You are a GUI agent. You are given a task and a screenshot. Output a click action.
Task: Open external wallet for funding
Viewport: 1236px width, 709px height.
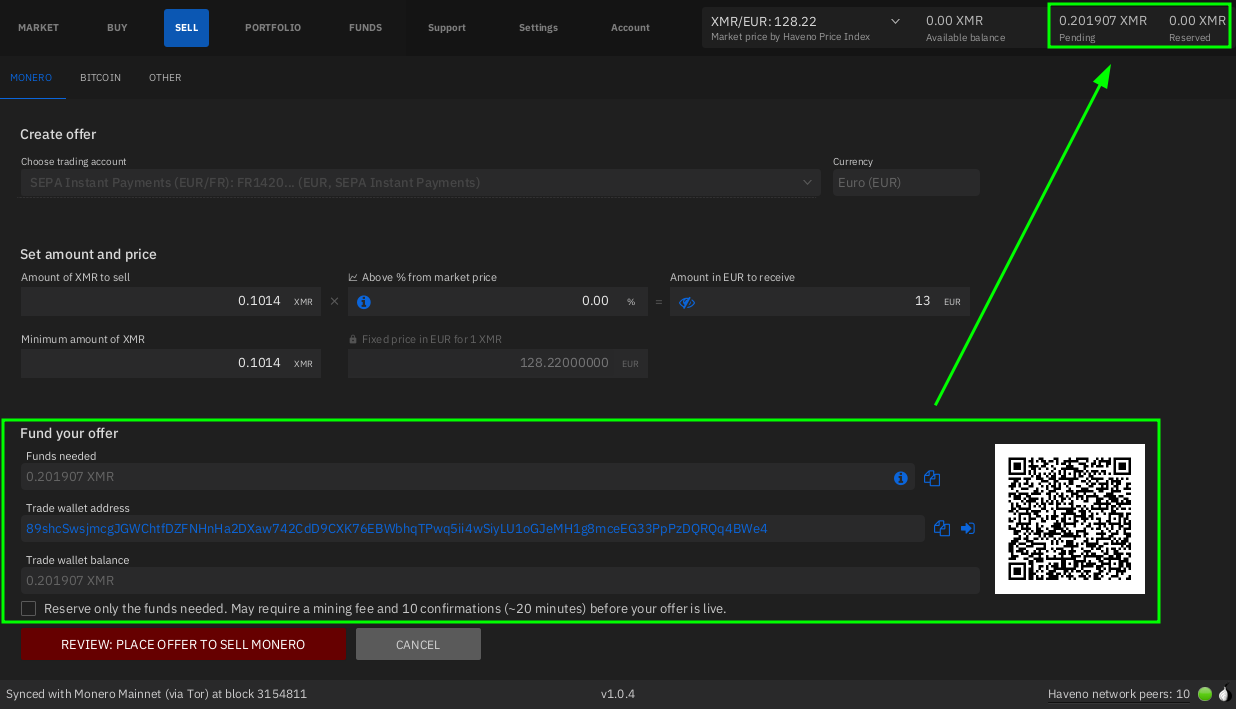[x=968, y=528]
